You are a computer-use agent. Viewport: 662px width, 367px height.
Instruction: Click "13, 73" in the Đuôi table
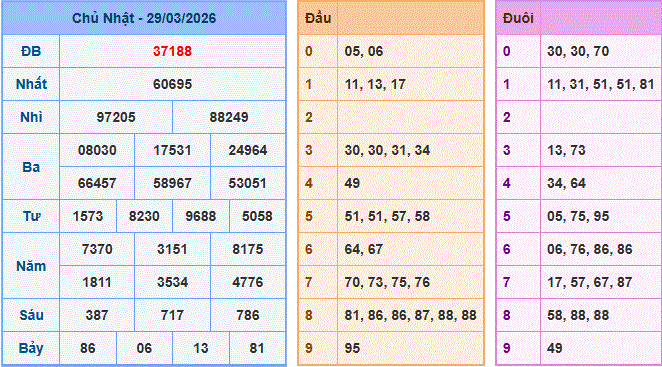pyautogui.click(x=566, y=150)
